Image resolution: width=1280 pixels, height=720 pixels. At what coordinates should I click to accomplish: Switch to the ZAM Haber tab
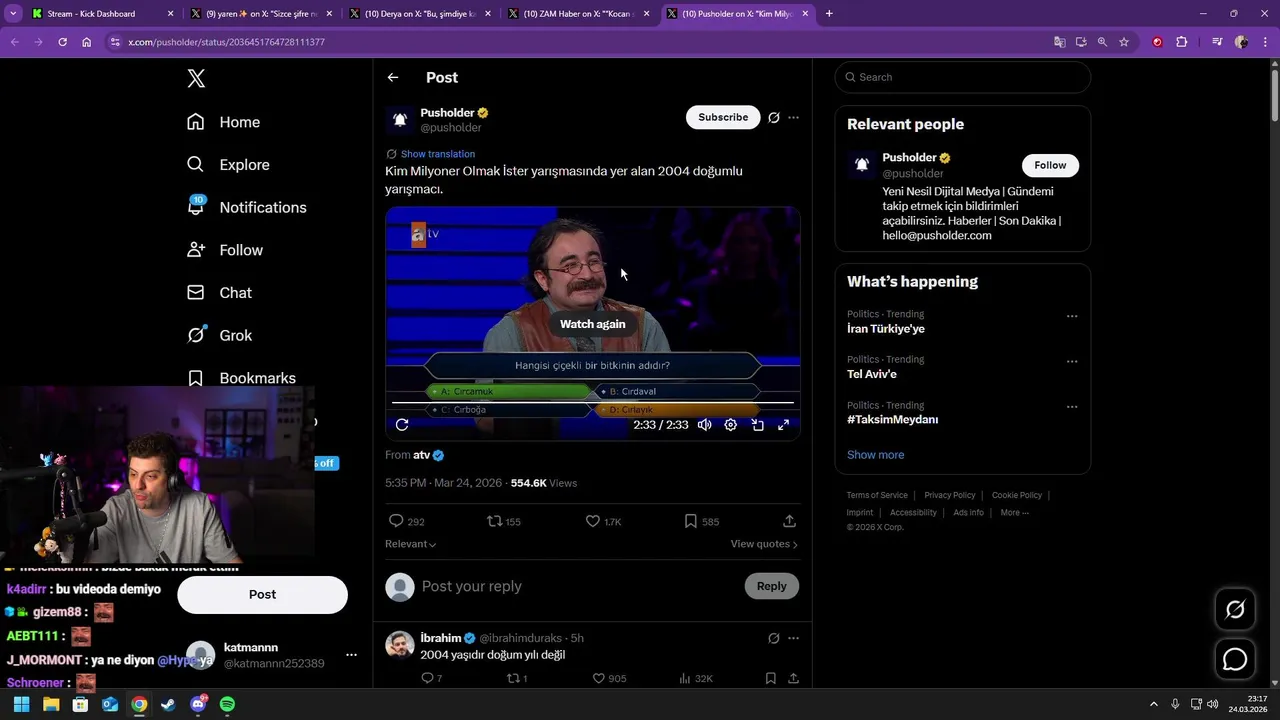click(580, 14)
